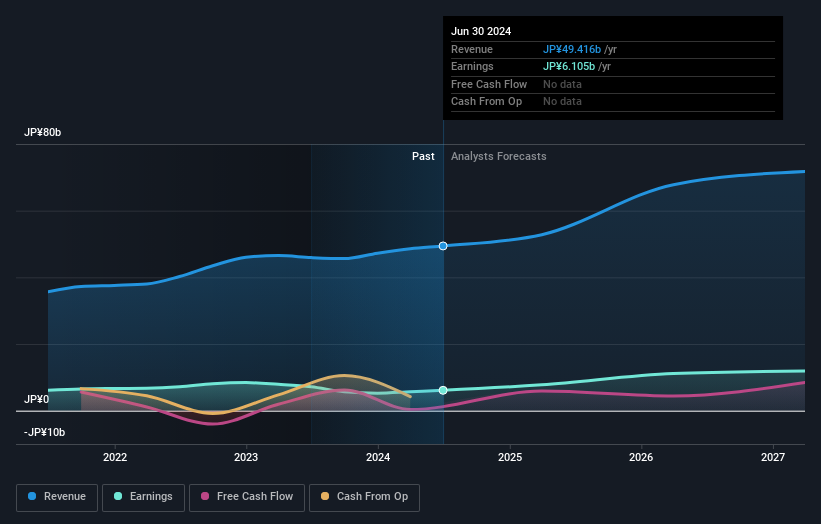
Task: Click the Jun 30 2024 tooltip date
Action: 481,31
